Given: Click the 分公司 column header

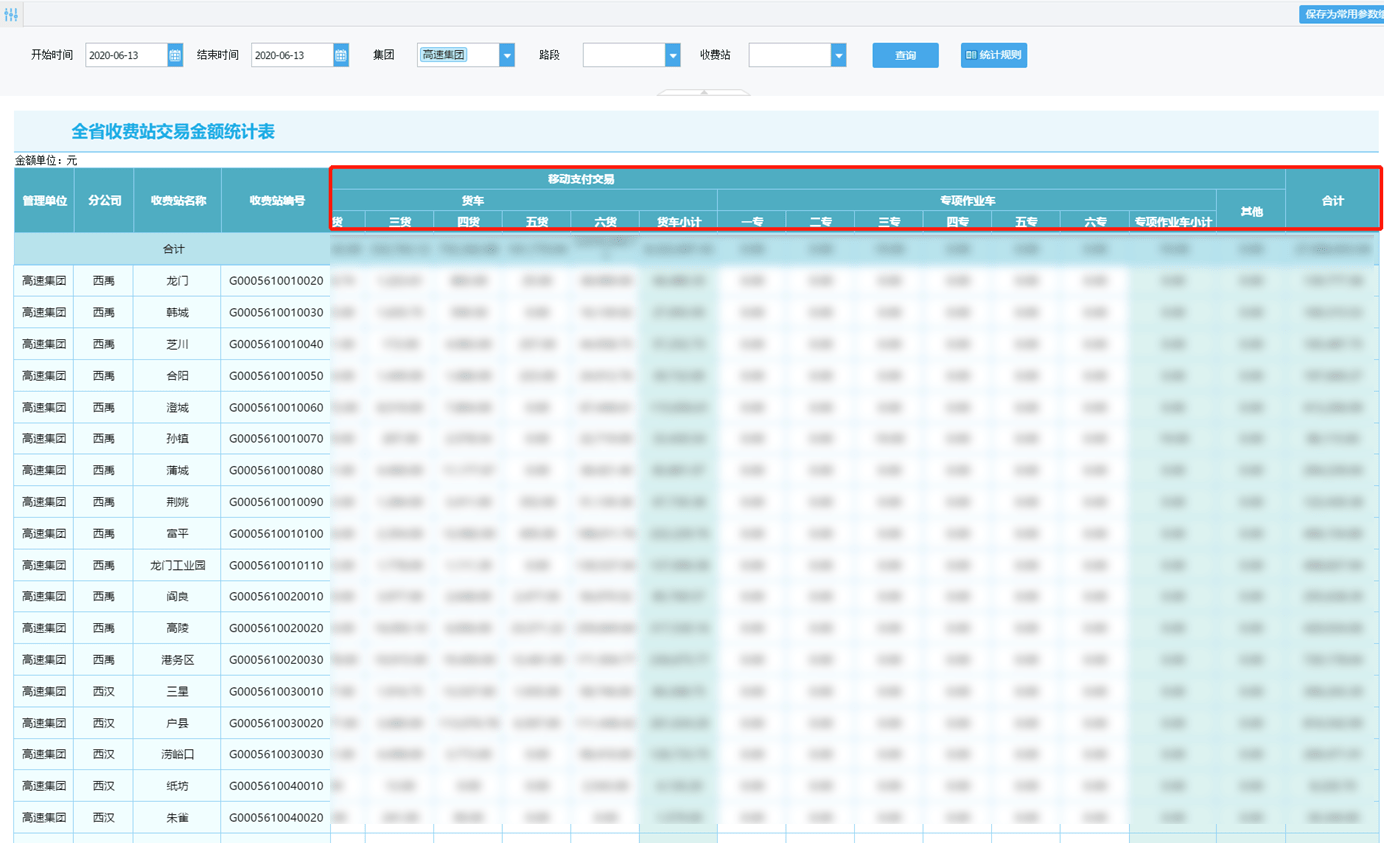Looking at the screenshot, I should click(104, 200).
